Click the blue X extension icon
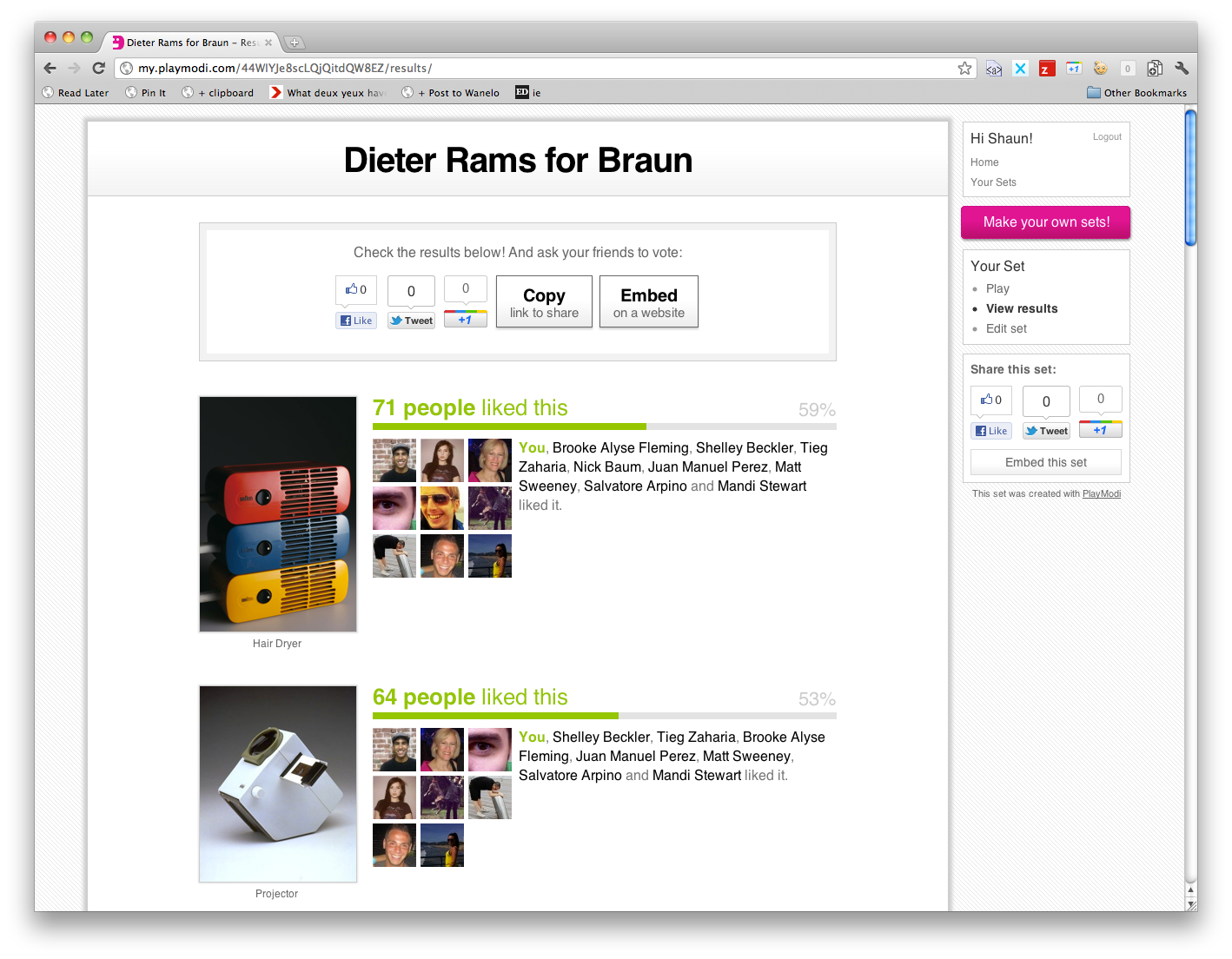This screenshot has width=1232, height=959. [1021, 68]
